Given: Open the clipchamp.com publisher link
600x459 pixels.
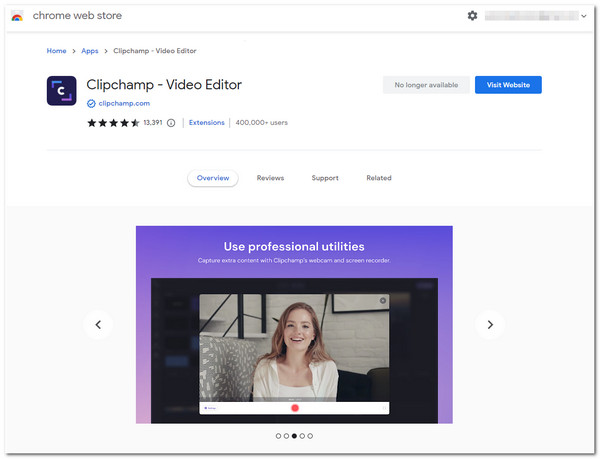Looking at the screenshot, I should 124,103.
